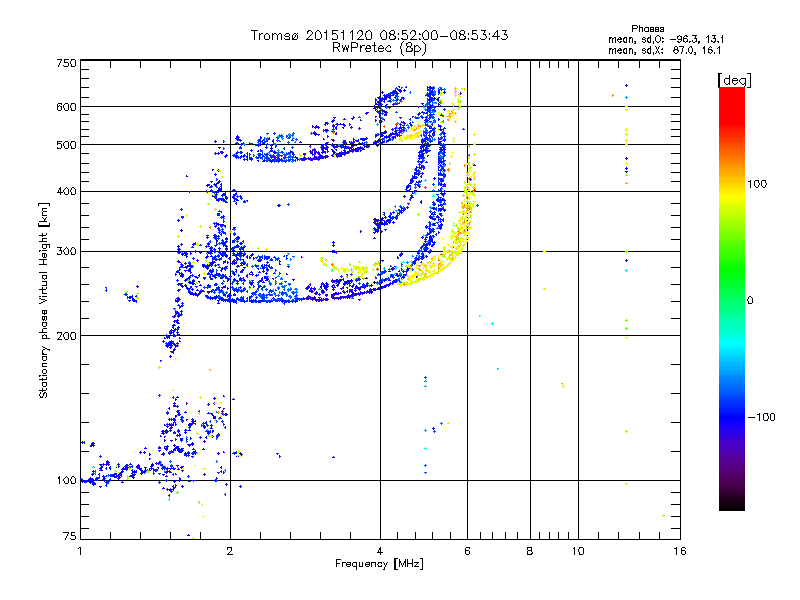Image resolution: width=800 pixels, height=600 pixels.
Task: Select the y-axis tick label '300'
Action: click(x=67, y=251)
